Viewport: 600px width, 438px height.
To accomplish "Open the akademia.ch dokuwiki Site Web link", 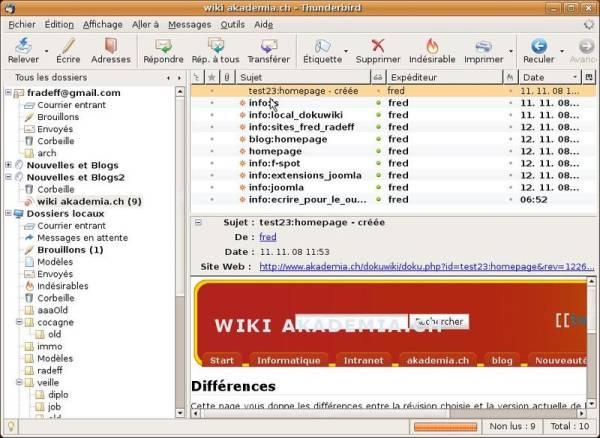I will [427, 267].
